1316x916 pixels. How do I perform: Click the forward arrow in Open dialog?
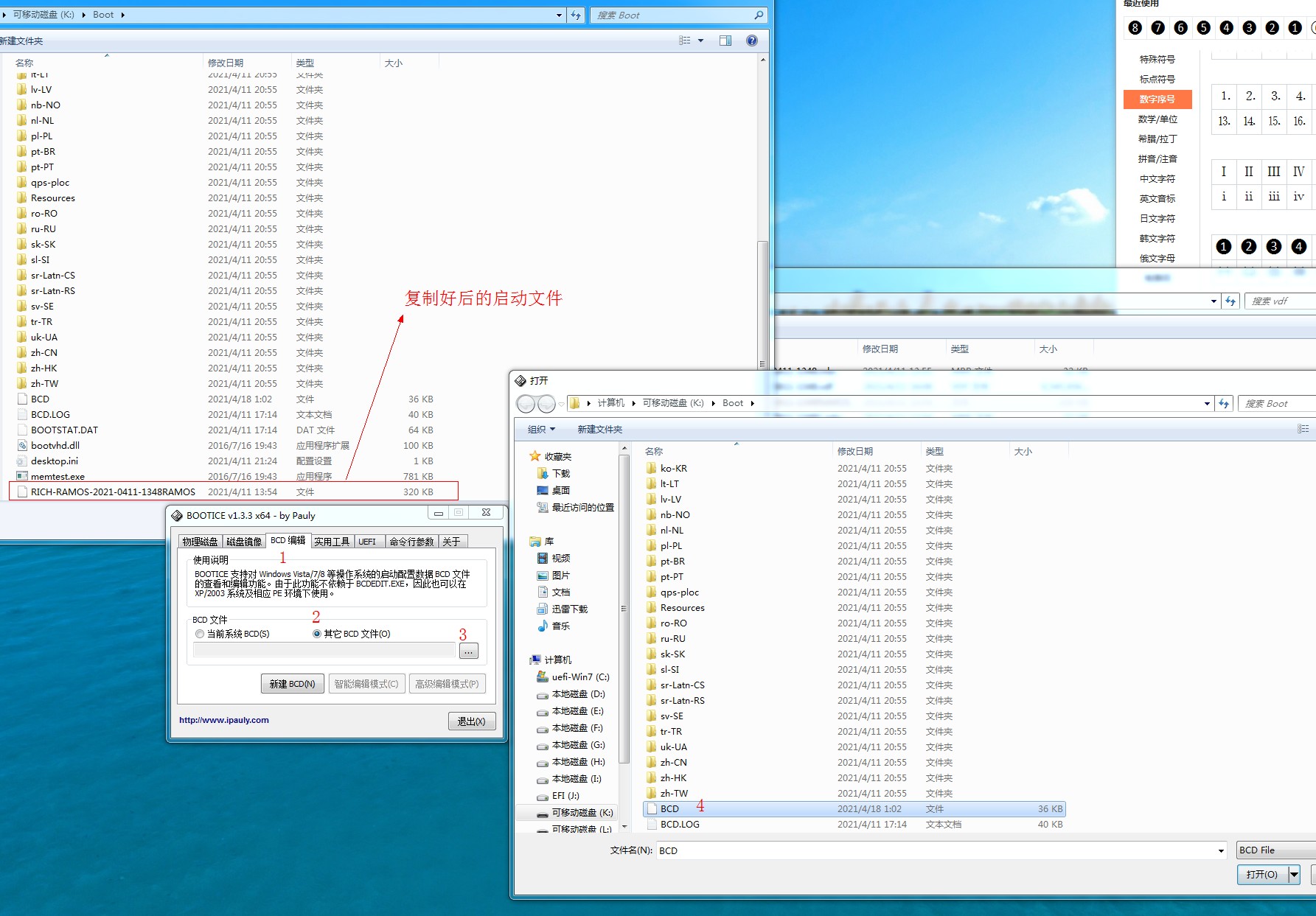pos(546,404)
